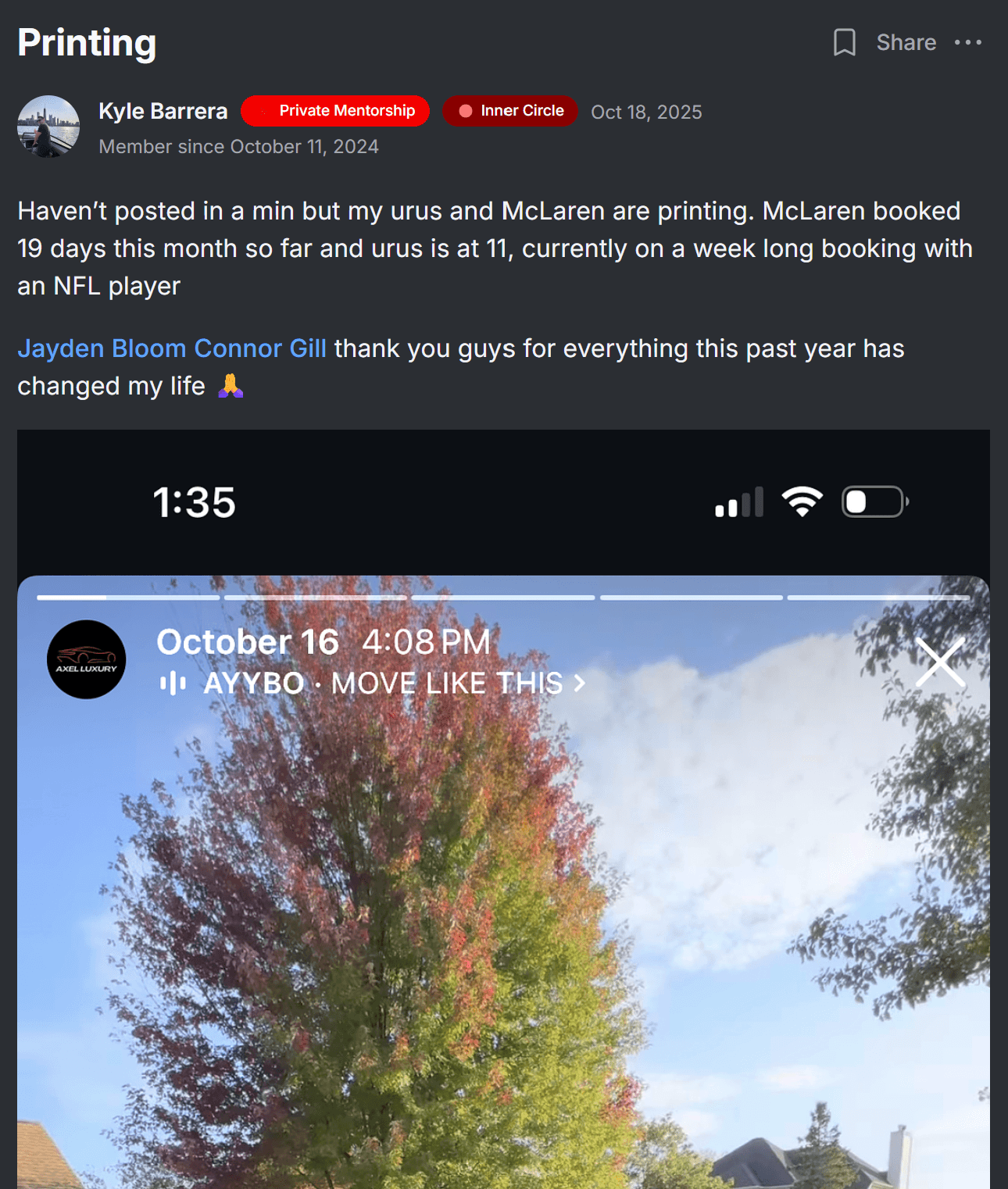
Task: Tap the chevron after MOVE LIKE THIS
Action: point(579,684)
